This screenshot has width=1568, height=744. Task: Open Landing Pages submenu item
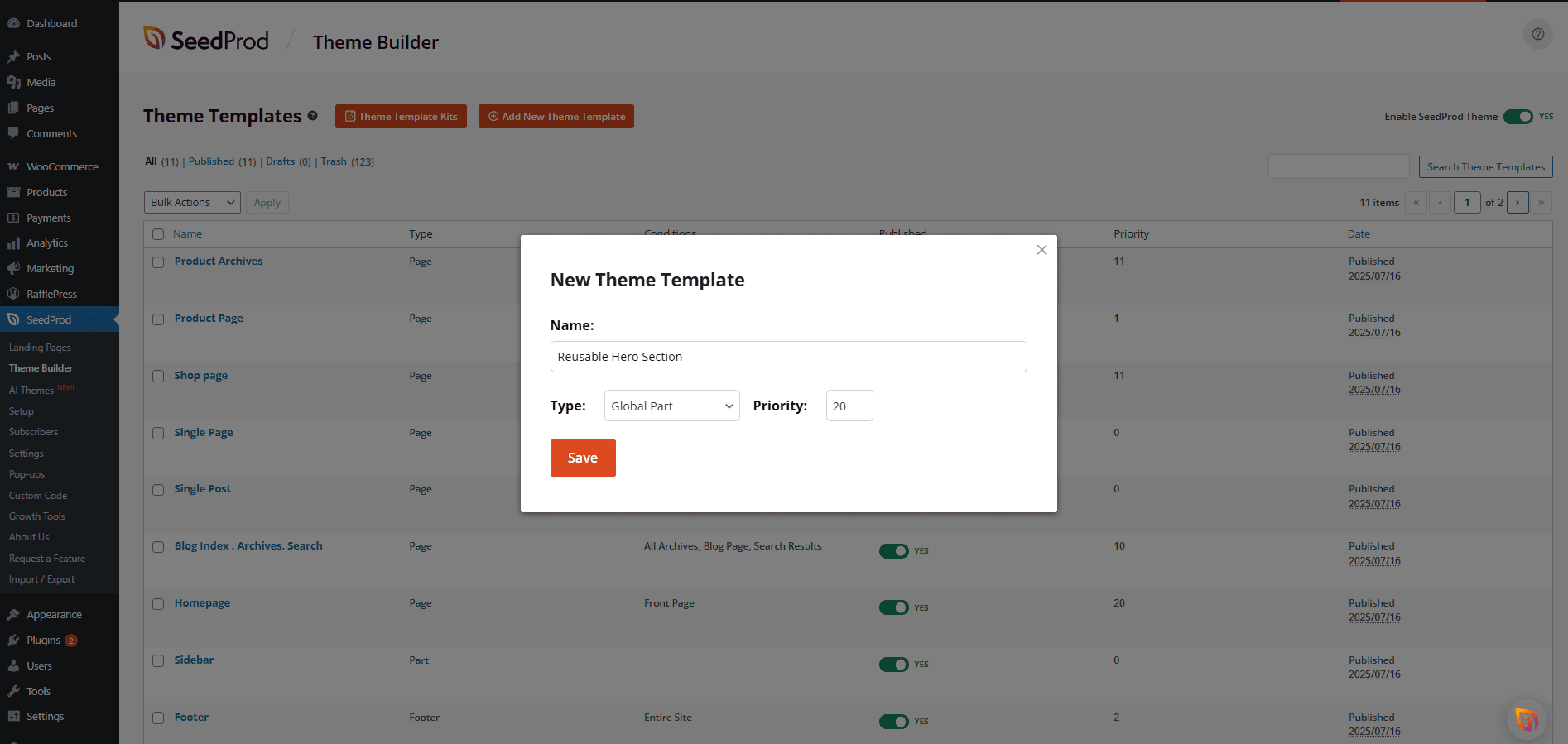pyautogui.click(x=40, y=348)
